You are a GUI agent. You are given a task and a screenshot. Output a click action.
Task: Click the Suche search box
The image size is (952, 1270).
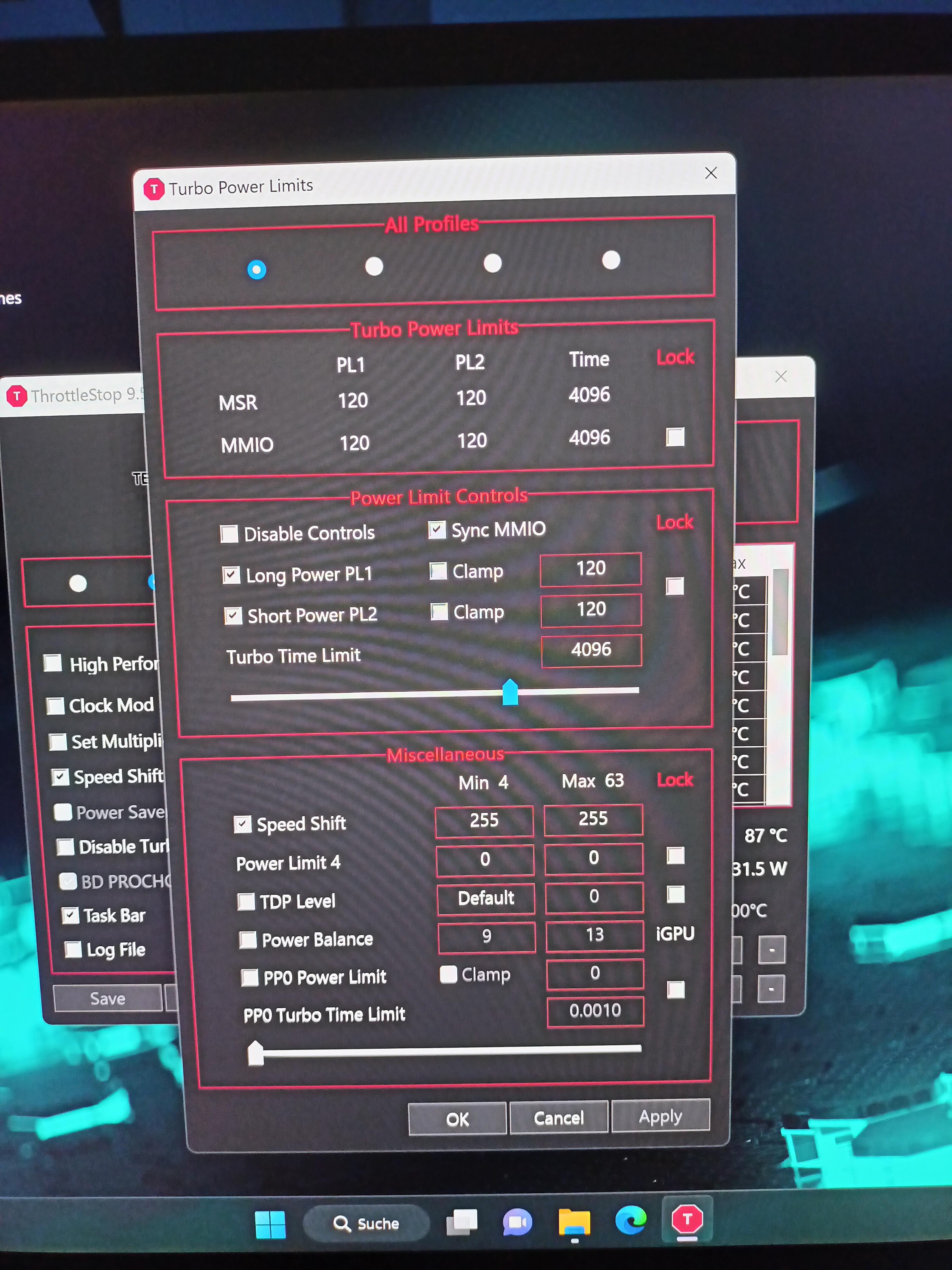click(x=366, y=1224)
